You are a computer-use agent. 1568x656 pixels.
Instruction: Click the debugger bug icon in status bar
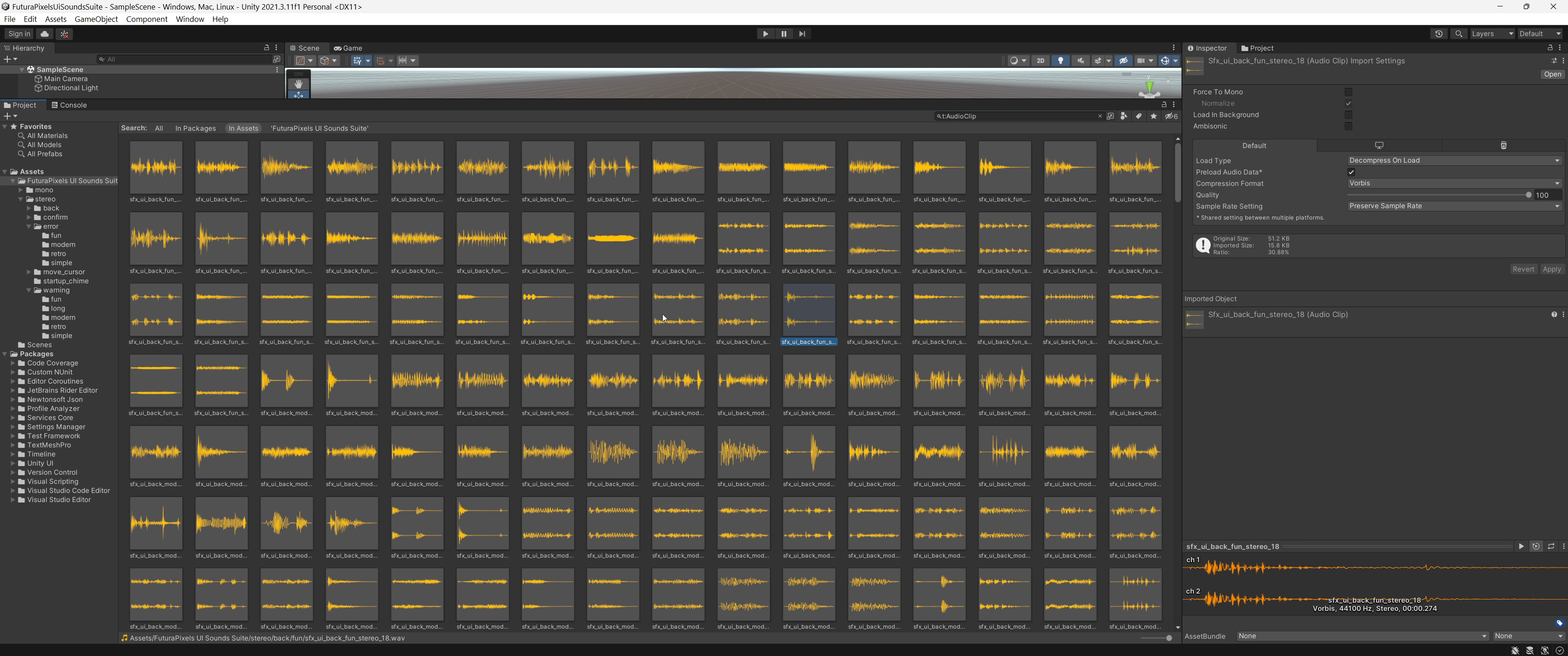point(1516,651)
